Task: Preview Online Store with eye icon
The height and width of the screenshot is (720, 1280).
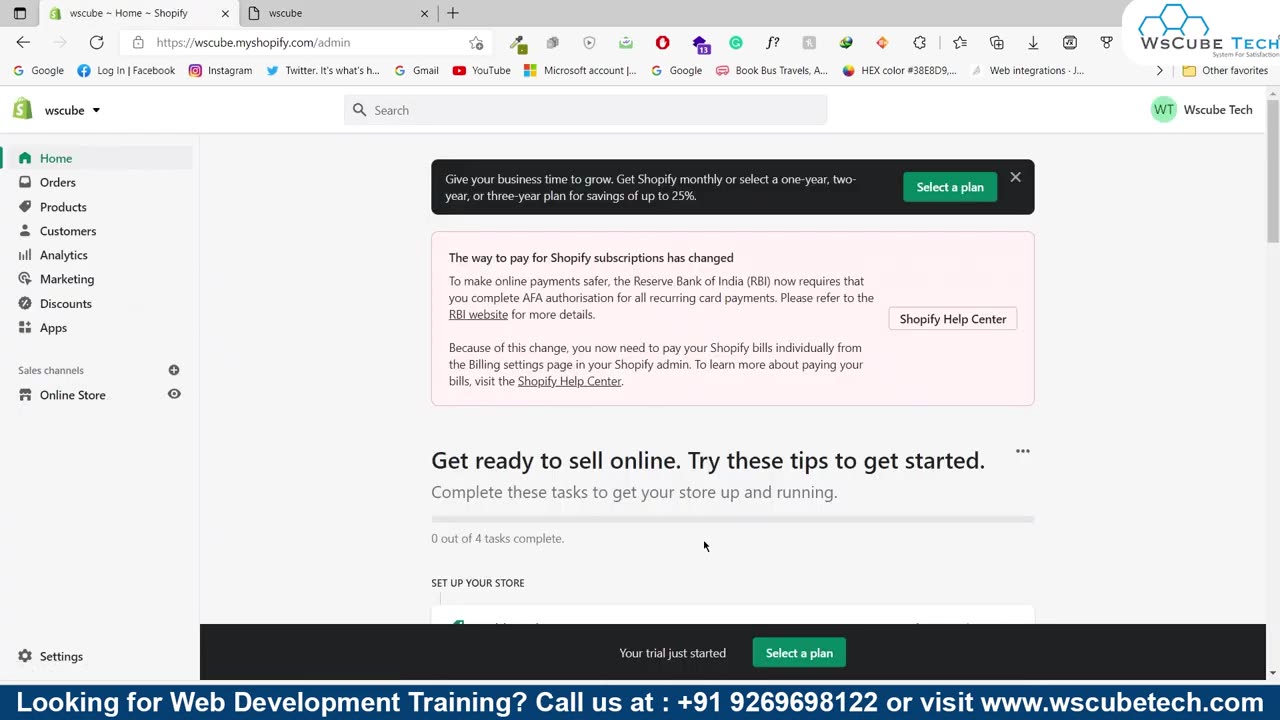Action: pos(174,394)
